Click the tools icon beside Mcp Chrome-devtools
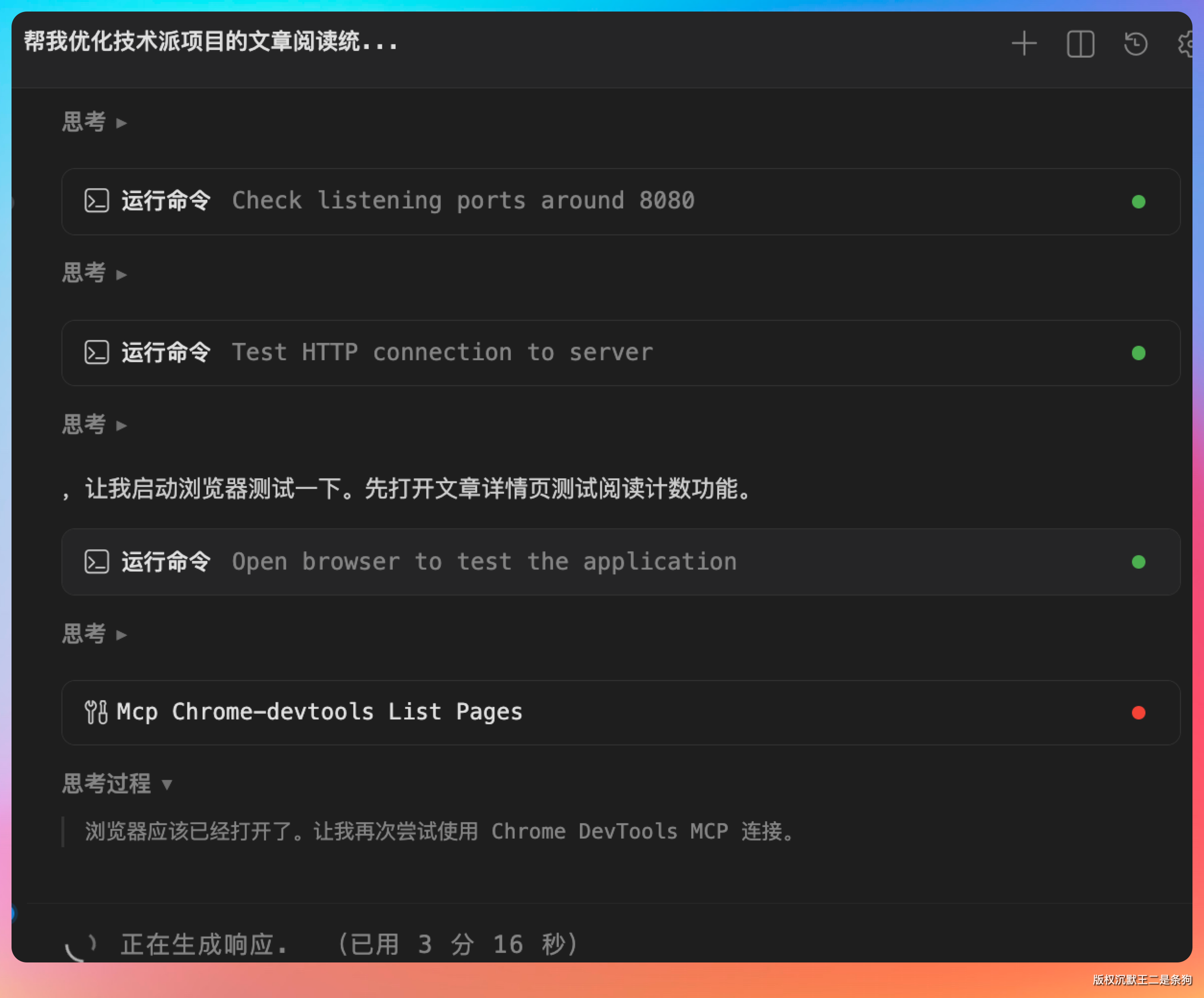The width and height of the screenshot is (1204, 998). click(x=96, y=712)
